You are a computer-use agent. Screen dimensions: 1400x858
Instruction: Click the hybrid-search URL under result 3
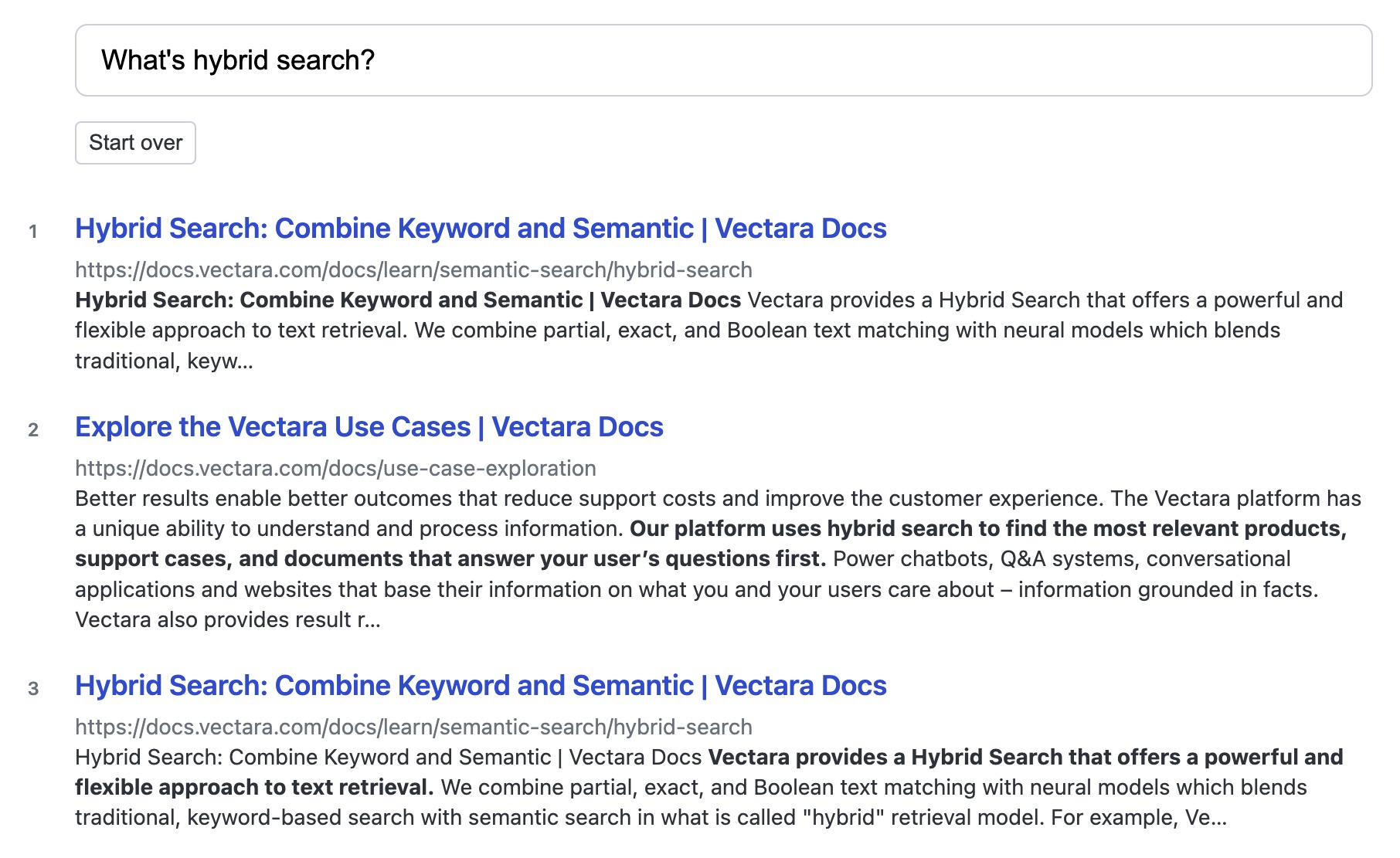pos(413,727)
